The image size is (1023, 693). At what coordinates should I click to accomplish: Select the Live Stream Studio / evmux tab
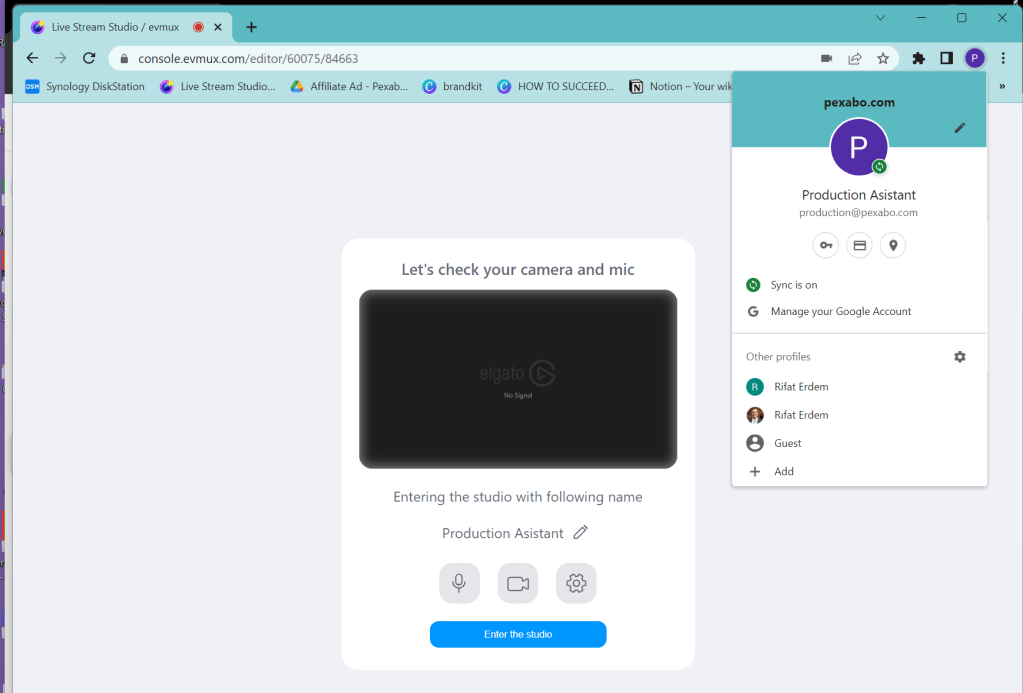point(126,27)
